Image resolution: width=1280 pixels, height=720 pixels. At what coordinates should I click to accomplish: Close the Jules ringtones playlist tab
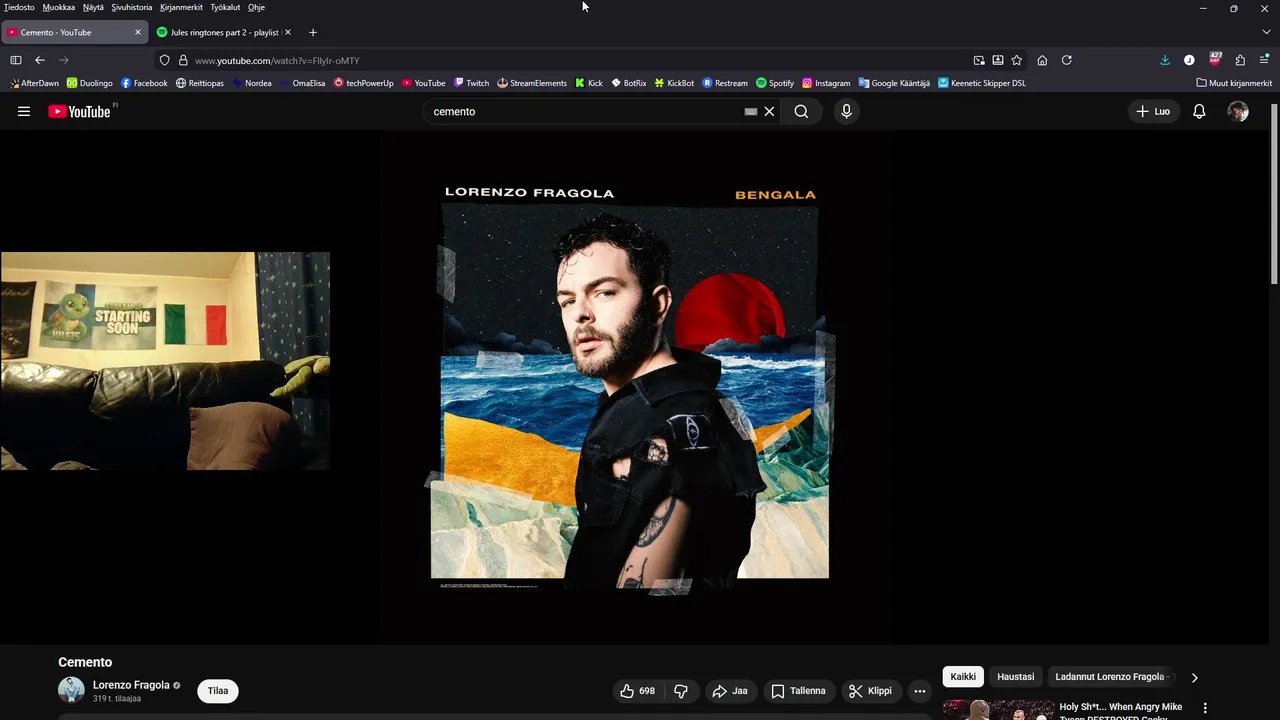pos(288,32)
